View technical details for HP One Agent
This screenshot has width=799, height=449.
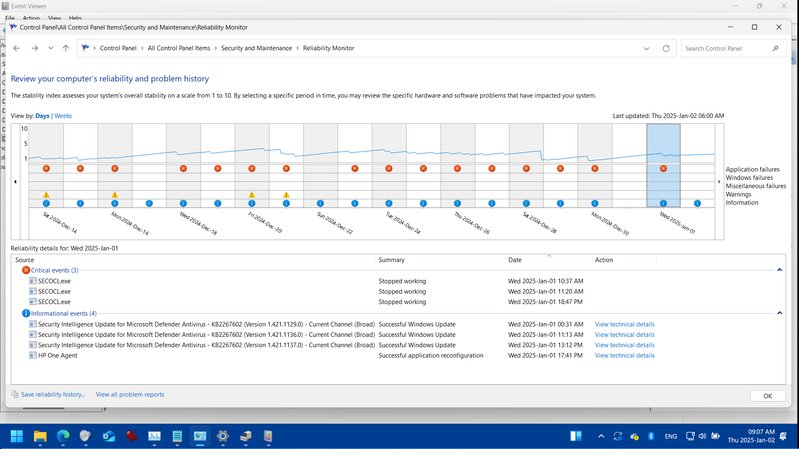[624, 355]
